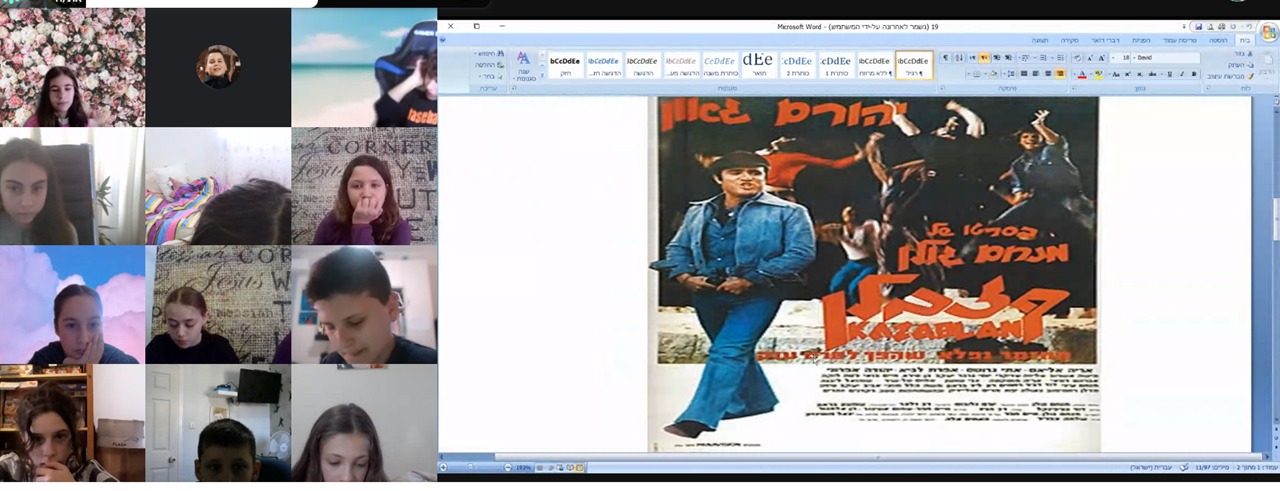Viewport: 1280px width, 491px height.
Task: Toggle Italic formatting
Action: click(1182, 74)
